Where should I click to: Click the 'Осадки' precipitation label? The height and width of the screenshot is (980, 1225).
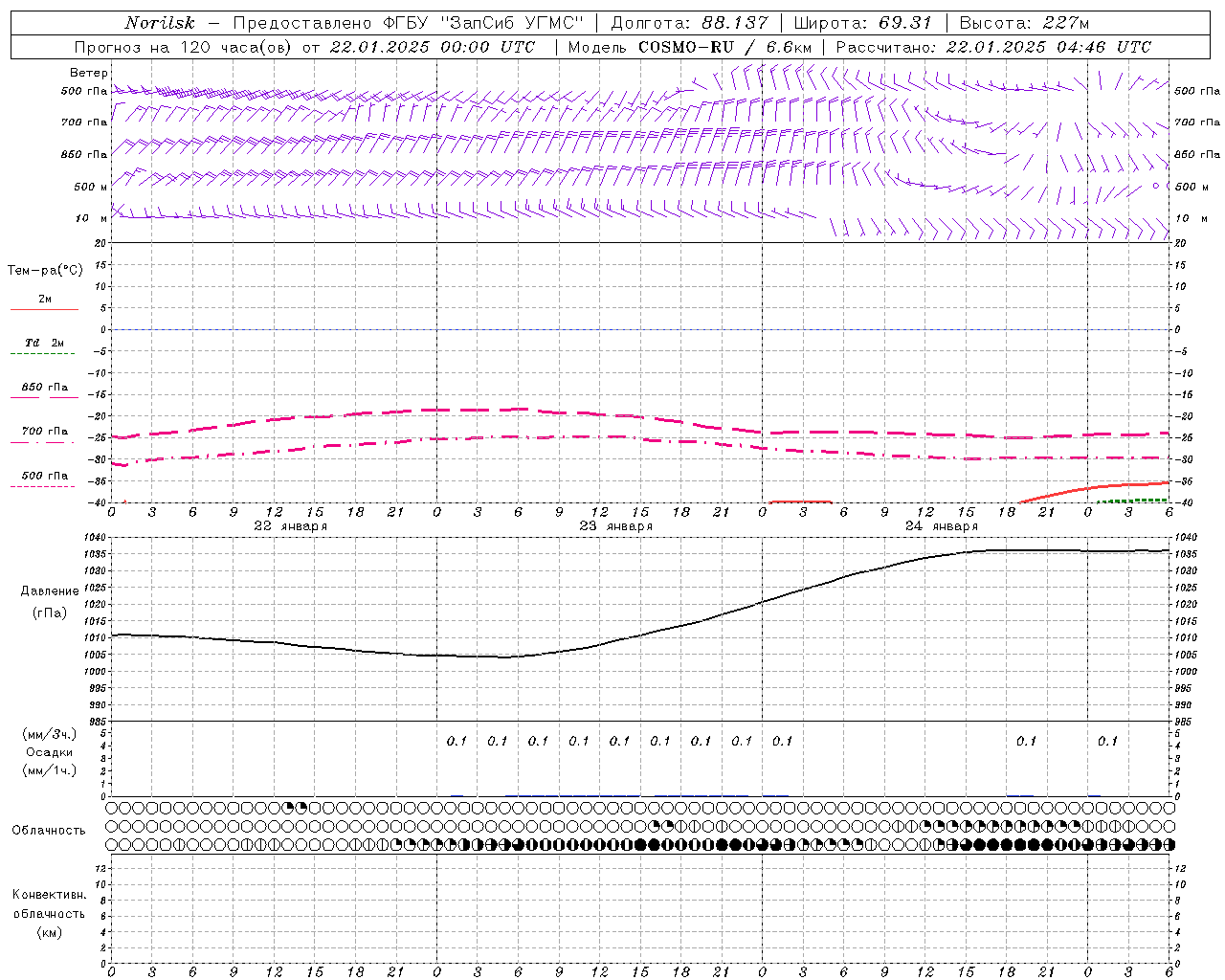pyautogui.click(x=50, y=752)
